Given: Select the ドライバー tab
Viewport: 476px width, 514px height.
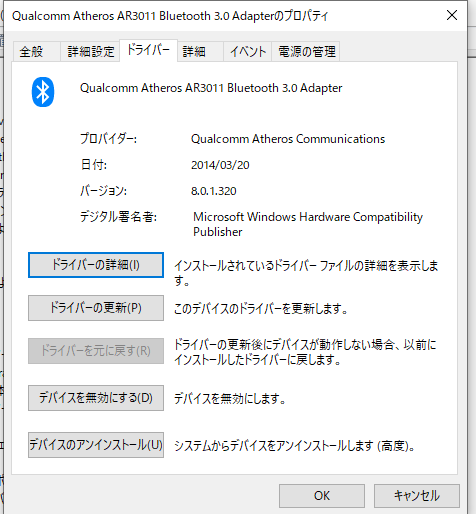Looking at the screenshot, I should pos(149,50).
